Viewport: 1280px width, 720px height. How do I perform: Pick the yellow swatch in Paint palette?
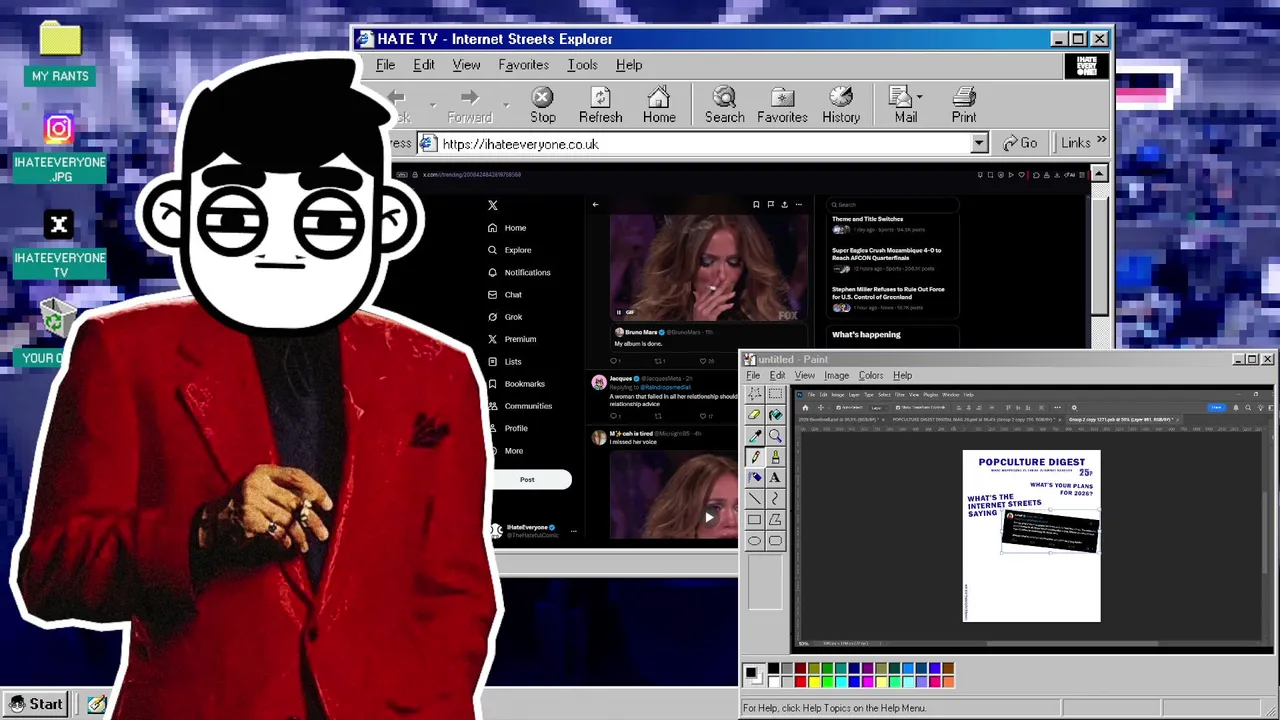click(x=814, y=681)
